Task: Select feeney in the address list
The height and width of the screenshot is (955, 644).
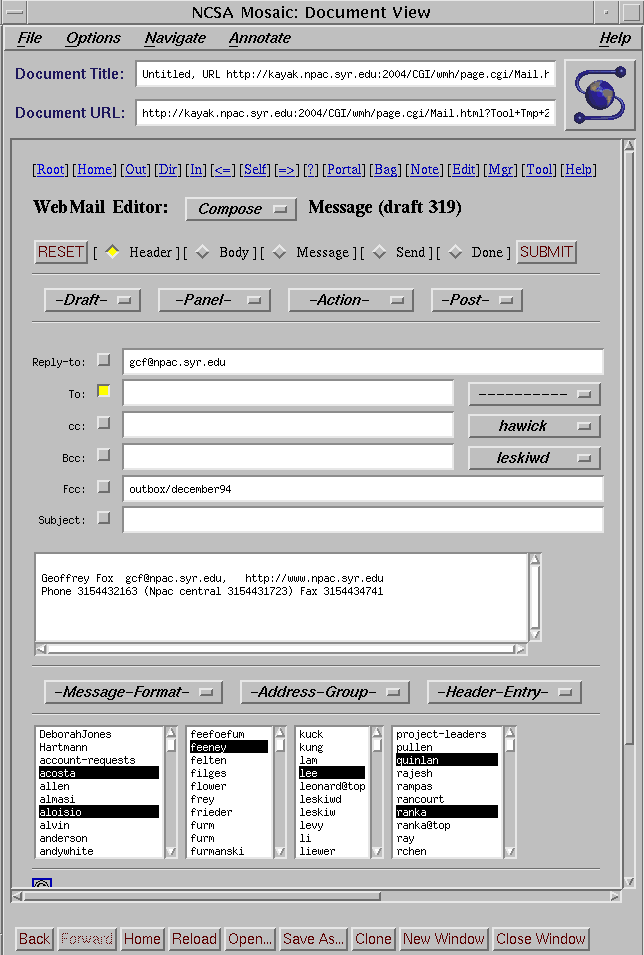Action: pyautogui.click(x=228, y=747)
